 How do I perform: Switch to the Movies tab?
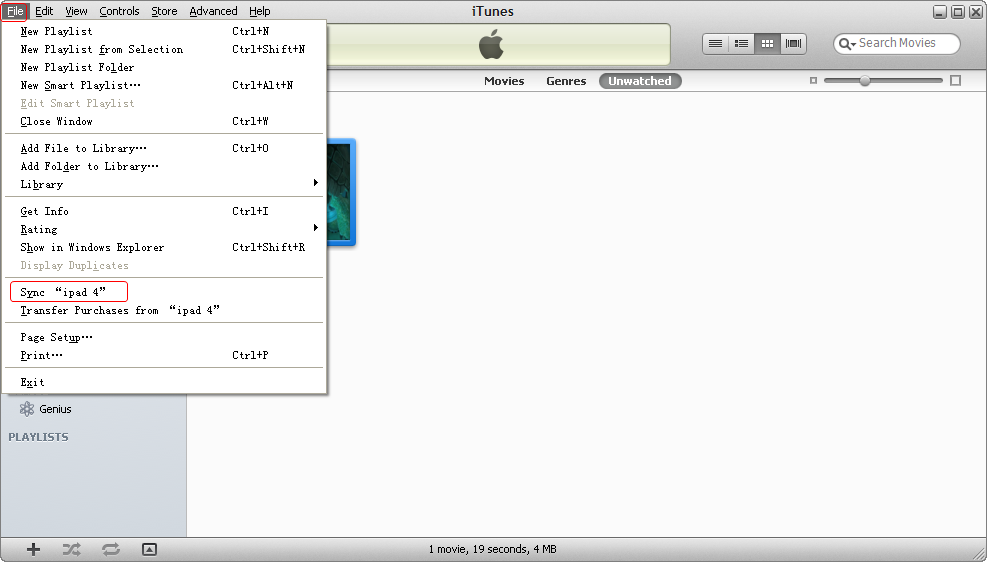(x=504, y=81)
